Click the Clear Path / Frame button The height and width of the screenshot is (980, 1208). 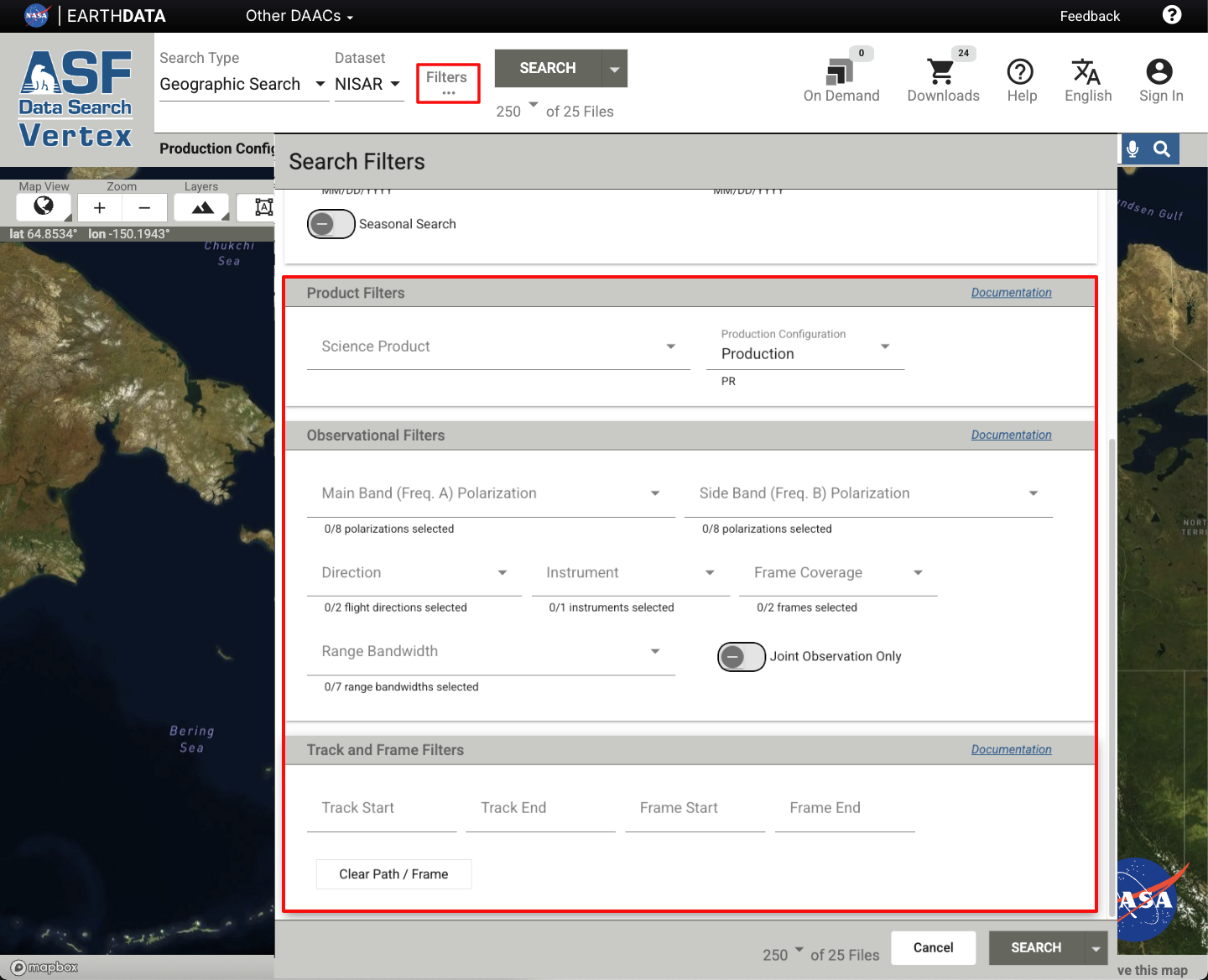[x=393, y=874]
